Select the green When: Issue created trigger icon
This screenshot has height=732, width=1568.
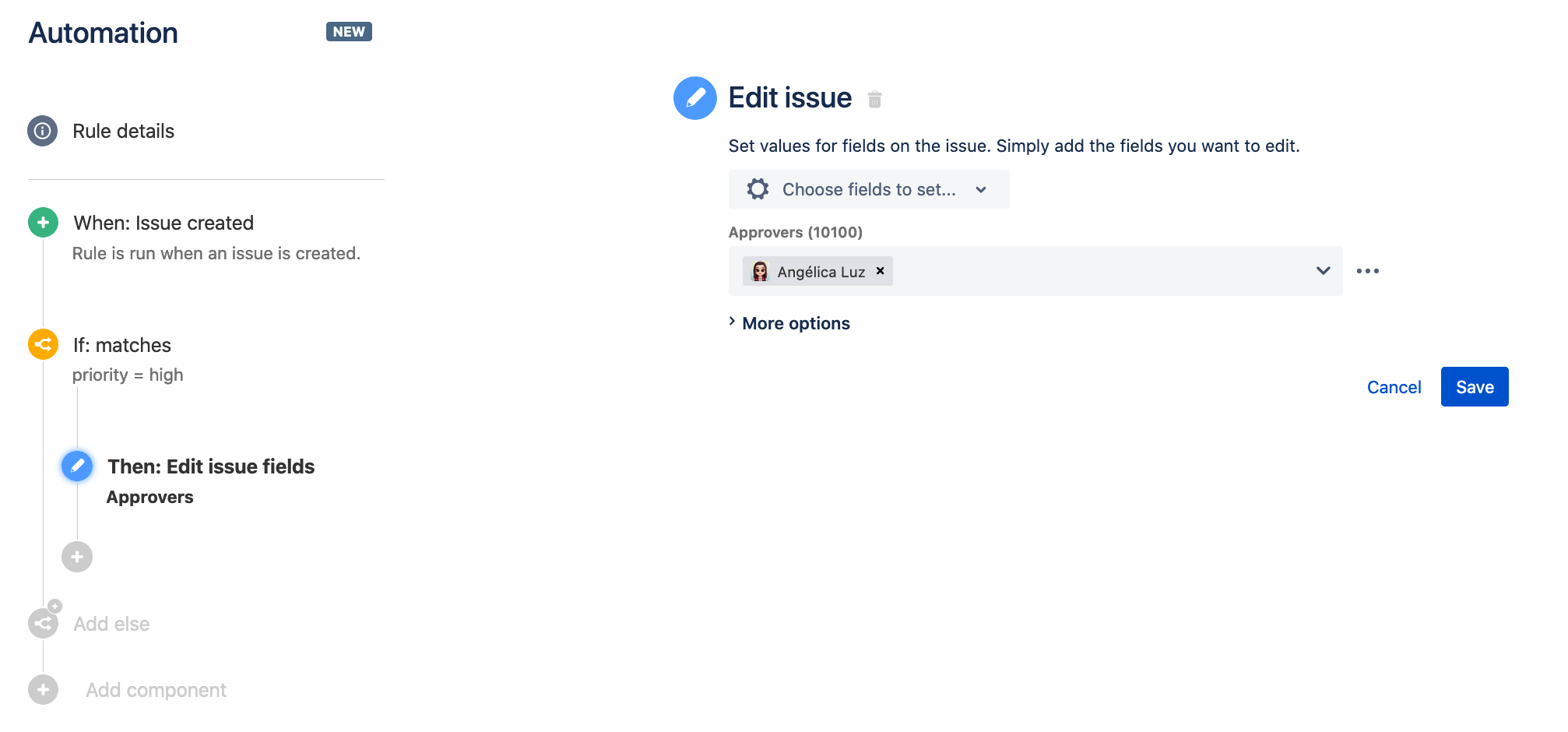[43, 223]
